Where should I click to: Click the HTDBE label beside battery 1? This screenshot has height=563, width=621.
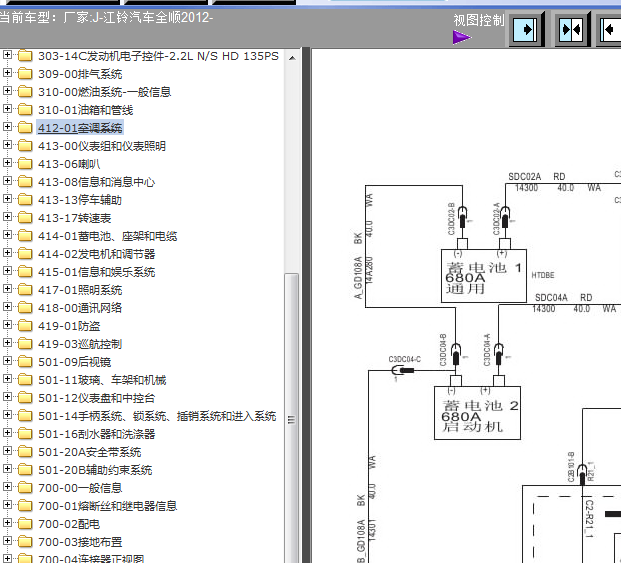[543, 275]
